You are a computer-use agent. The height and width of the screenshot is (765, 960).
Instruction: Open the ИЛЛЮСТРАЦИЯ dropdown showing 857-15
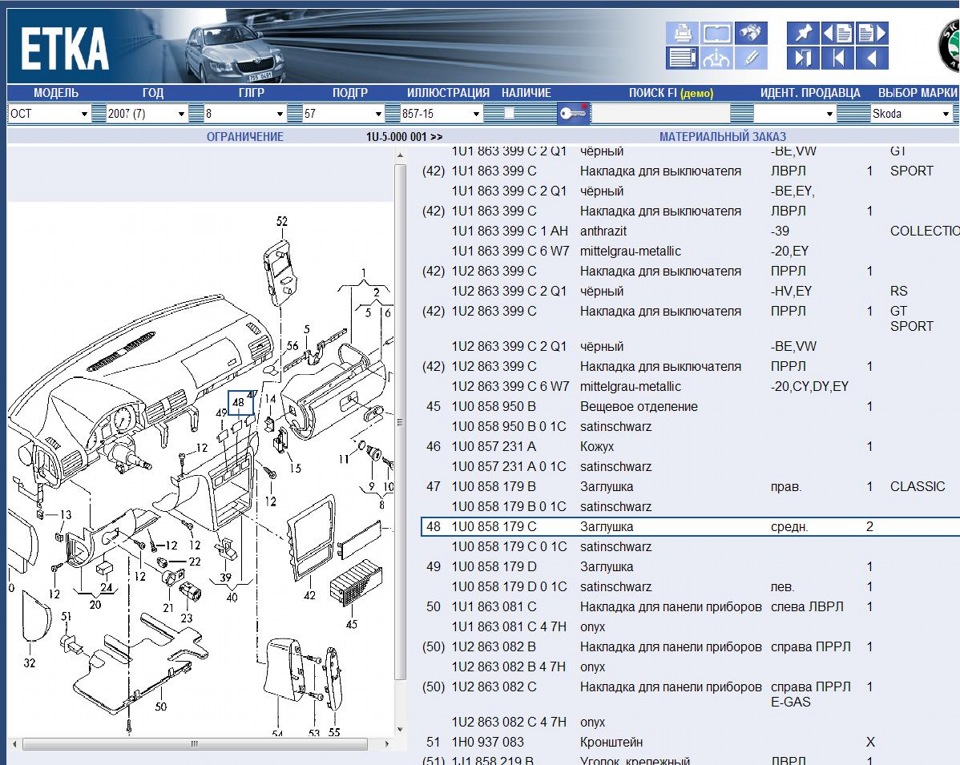[x=441, y=113]
